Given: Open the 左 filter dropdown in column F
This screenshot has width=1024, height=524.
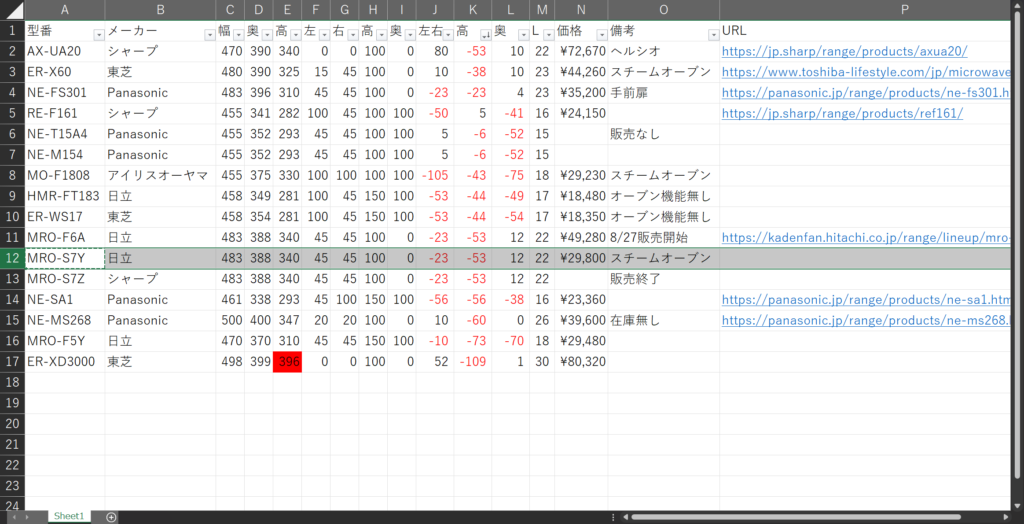Looking at the screenshot, I should pyautogui.click(x=324, y=35).
